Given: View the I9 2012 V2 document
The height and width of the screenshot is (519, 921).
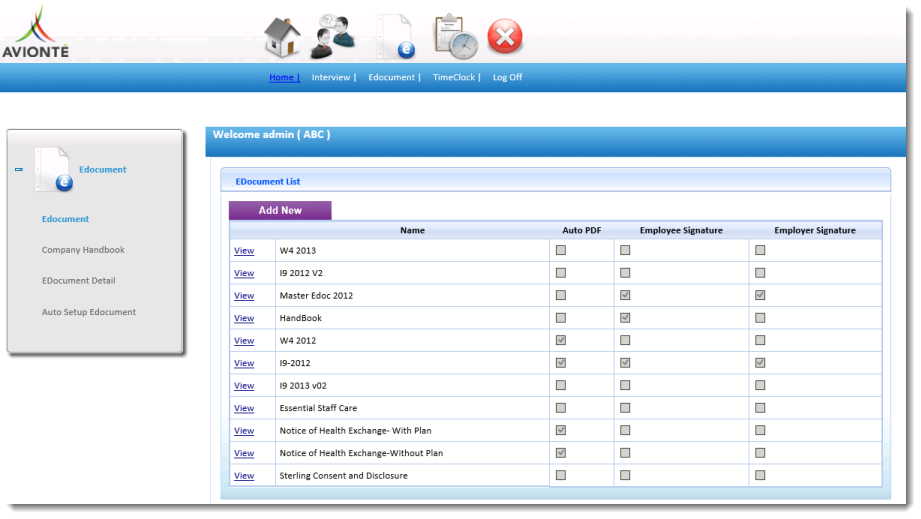Looking at the screenshot, I should click(244, 273).
